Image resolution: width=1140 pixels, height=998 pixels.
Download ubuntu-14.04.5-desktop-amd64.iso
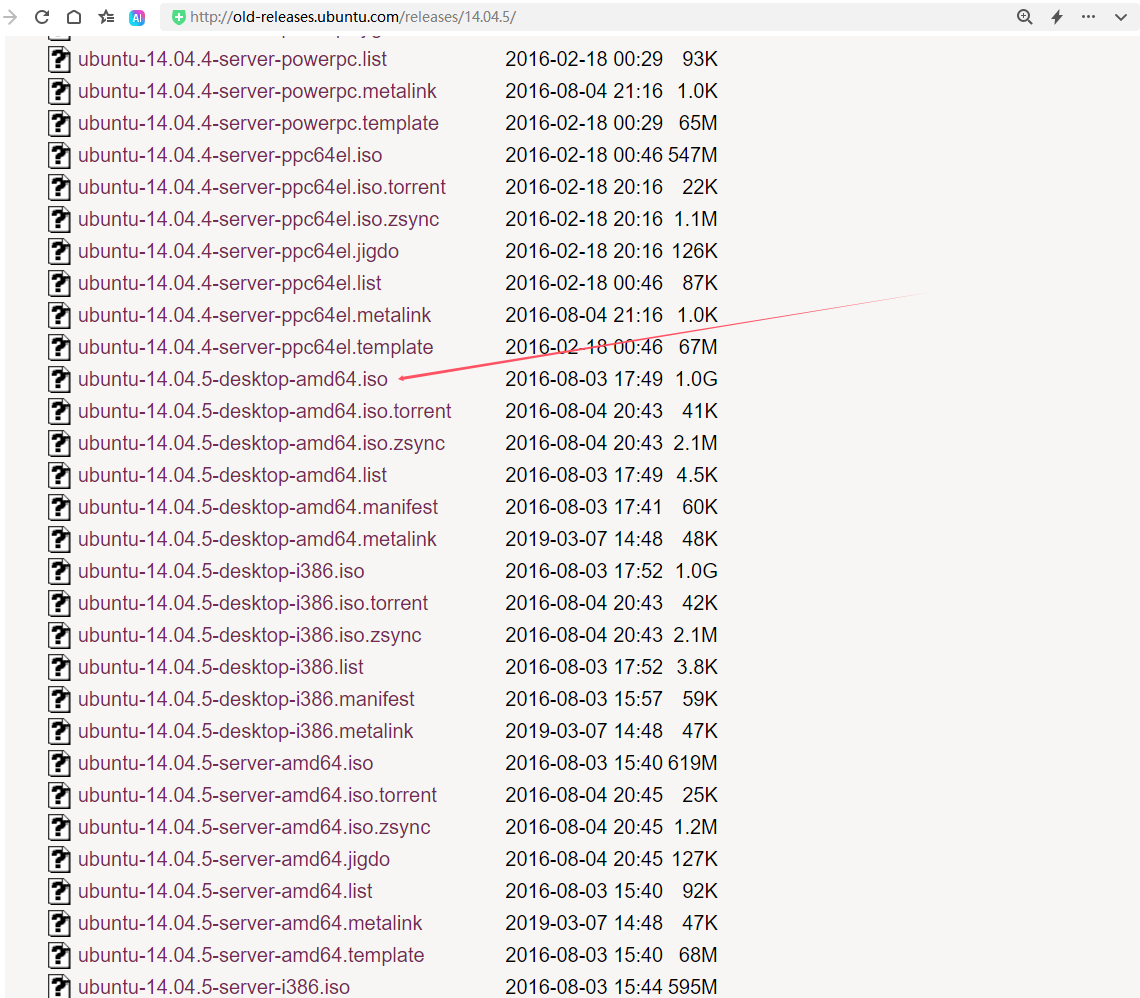click(233, 379)
